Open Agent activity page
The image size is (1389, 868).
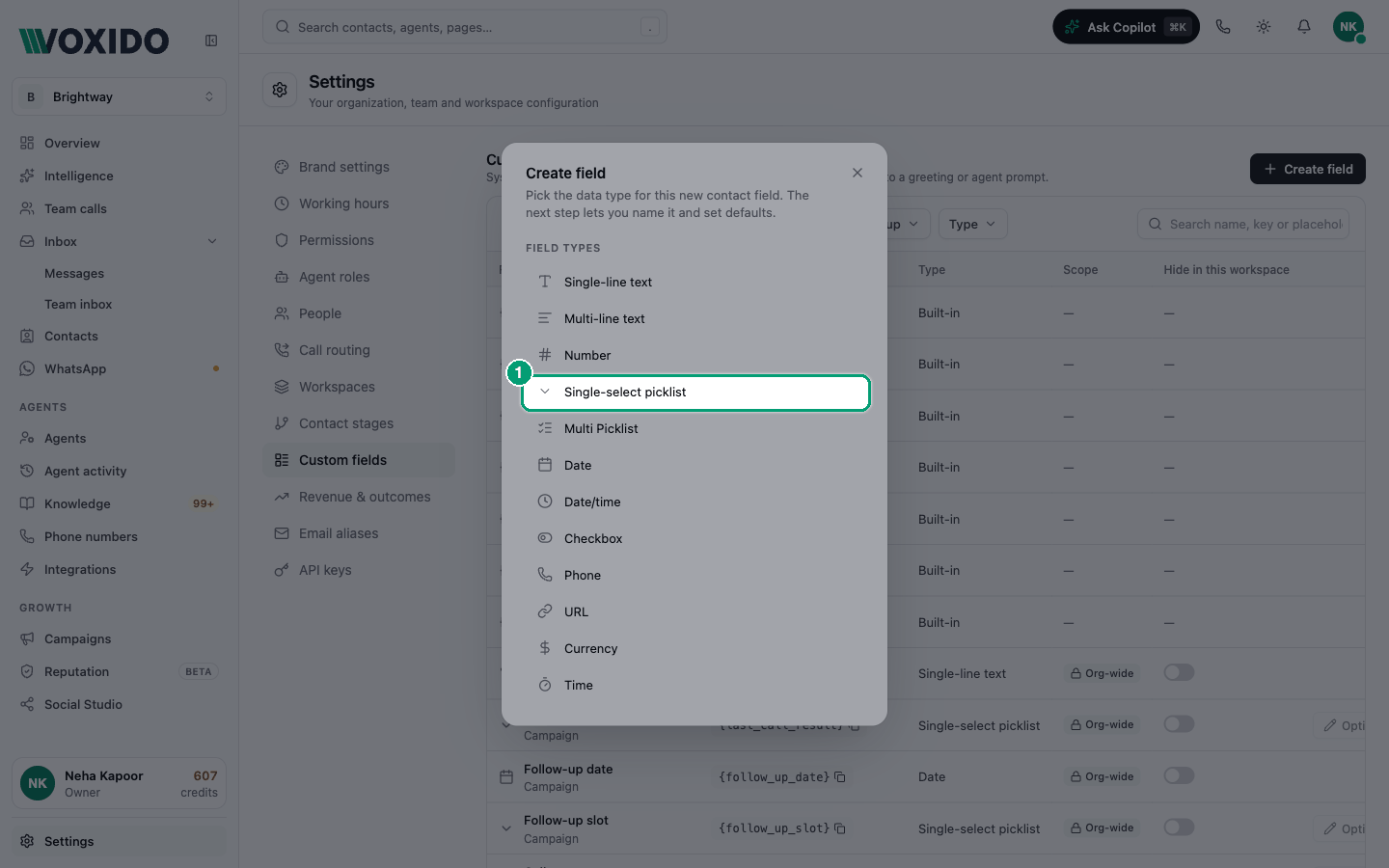coord(120,471)
